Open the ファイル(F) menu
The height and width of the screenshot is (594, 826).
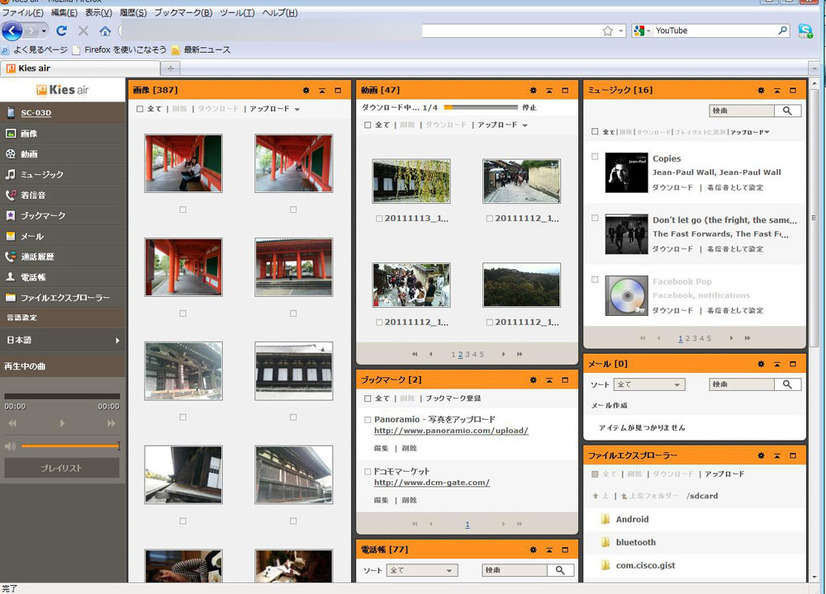(23, 13)
